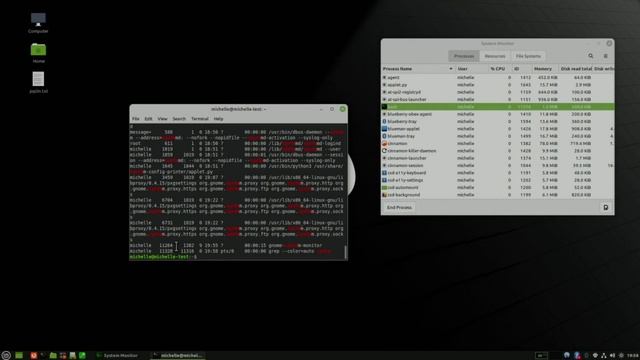Switch to the Resources tab

click(495, 56)
